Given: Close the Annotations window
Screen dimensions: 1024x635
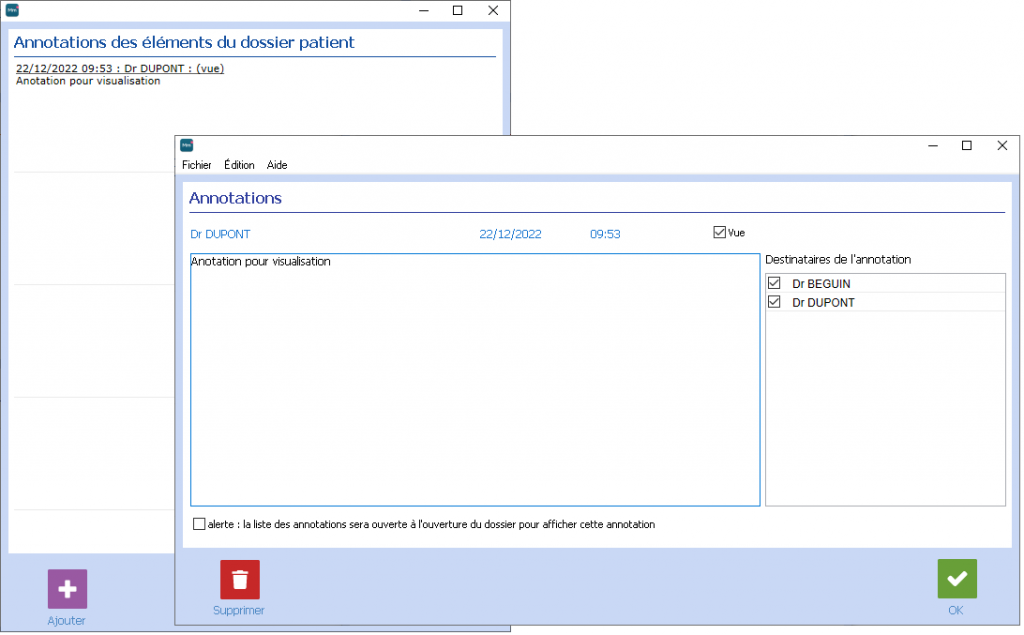Looking at the screenshot, I should pos(1004,146).
